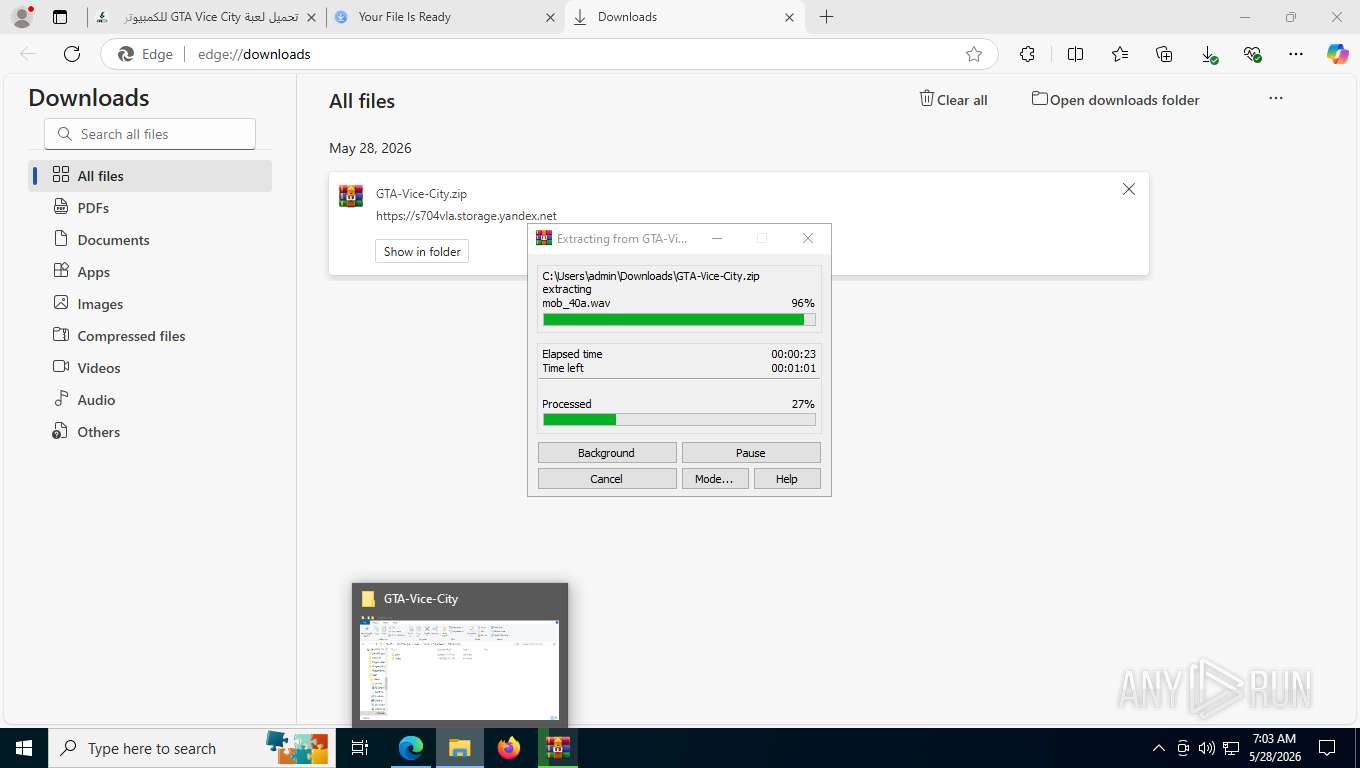Filter downloads by Apps

150,272
